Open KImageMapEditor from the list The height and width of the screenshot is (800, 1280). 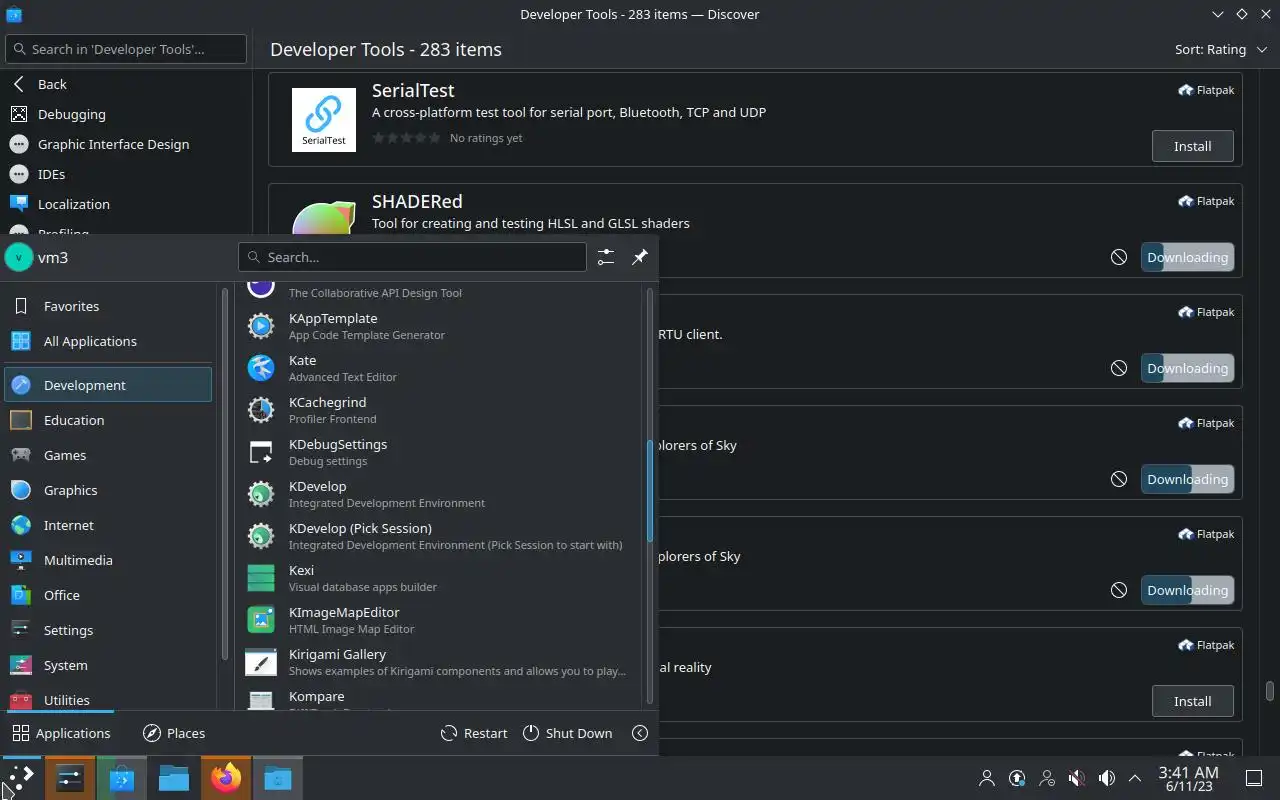pyautogui.click(x=440, y=620)
